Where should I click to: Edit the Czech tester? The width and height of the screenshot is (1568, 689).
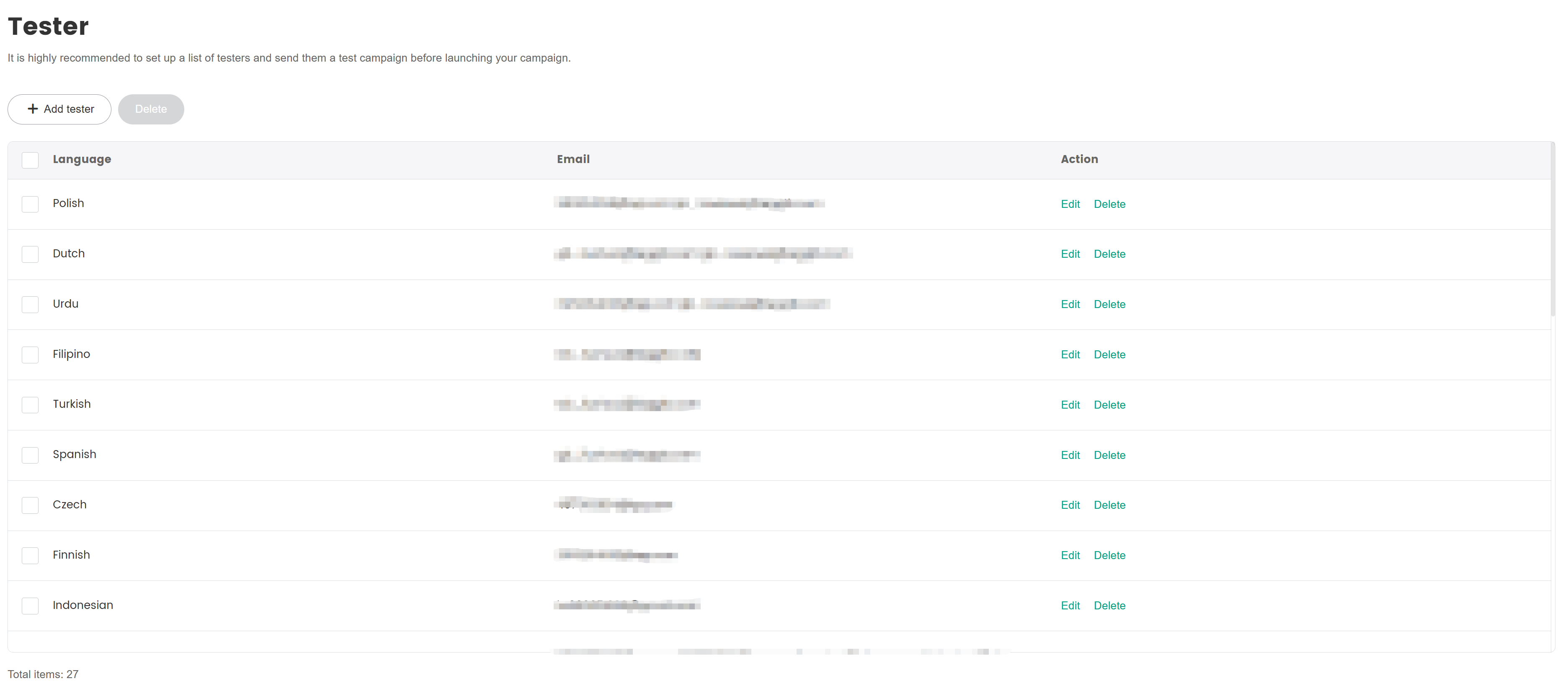click(1070, 505)
